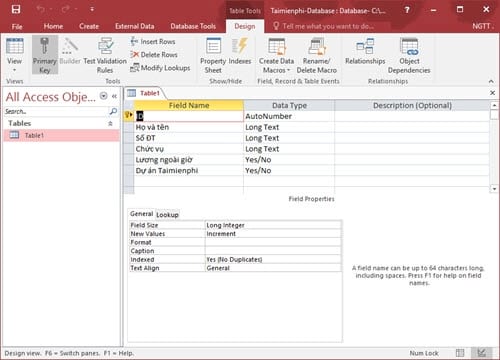Click the Long Text type for 'Số ĐT'
The width and height of the screenshot is (500, 360).
[x=289, y=138]
